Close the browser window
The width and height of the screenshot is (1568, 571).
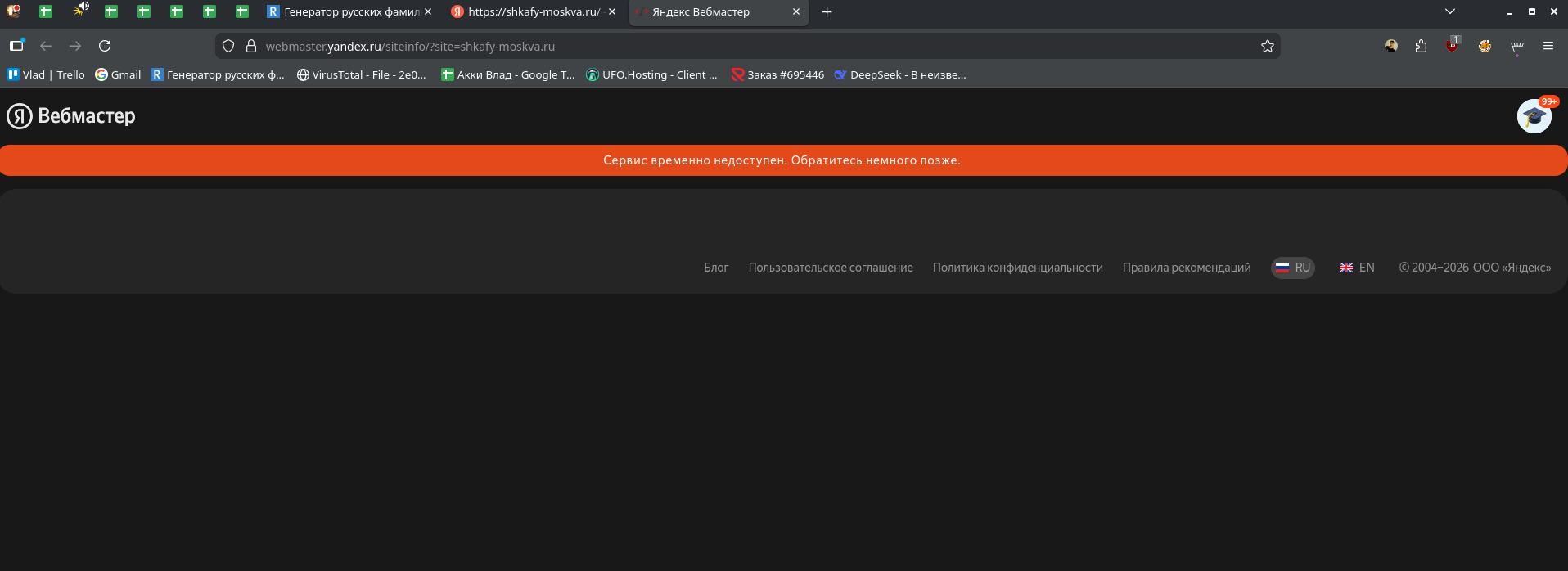coord(1554,11)
